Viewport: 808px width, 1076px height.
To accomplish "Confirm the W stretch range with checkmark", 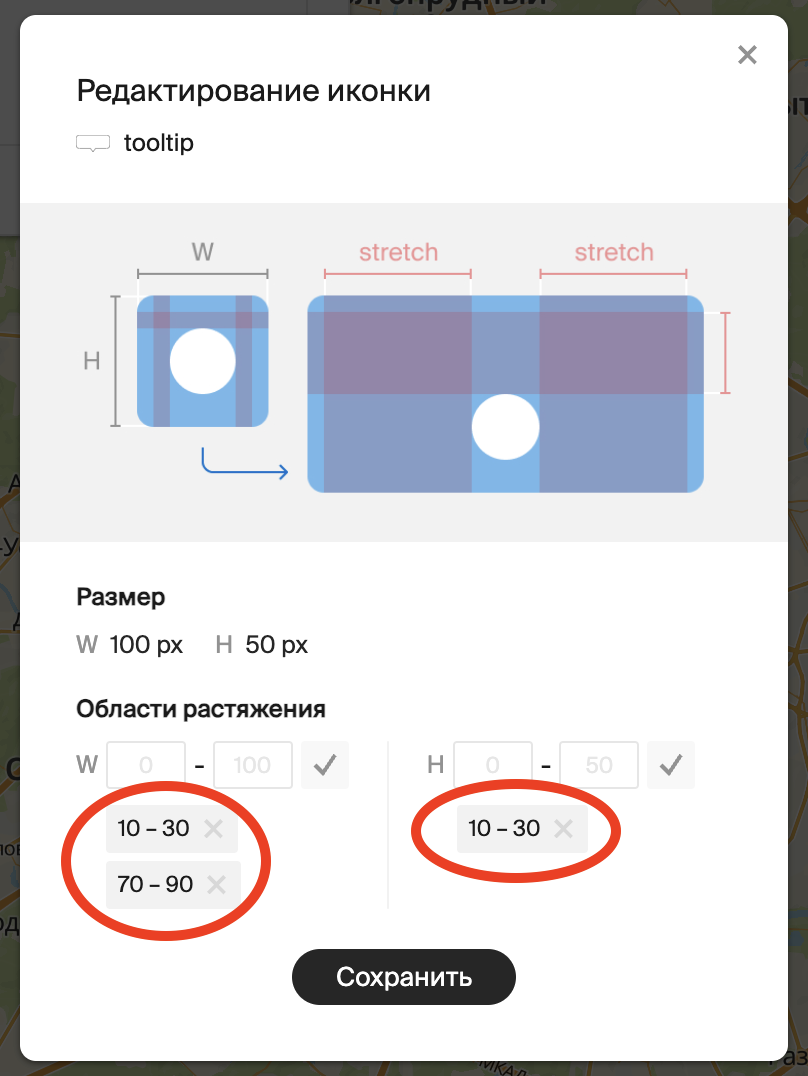I will (x=325, y=764).
